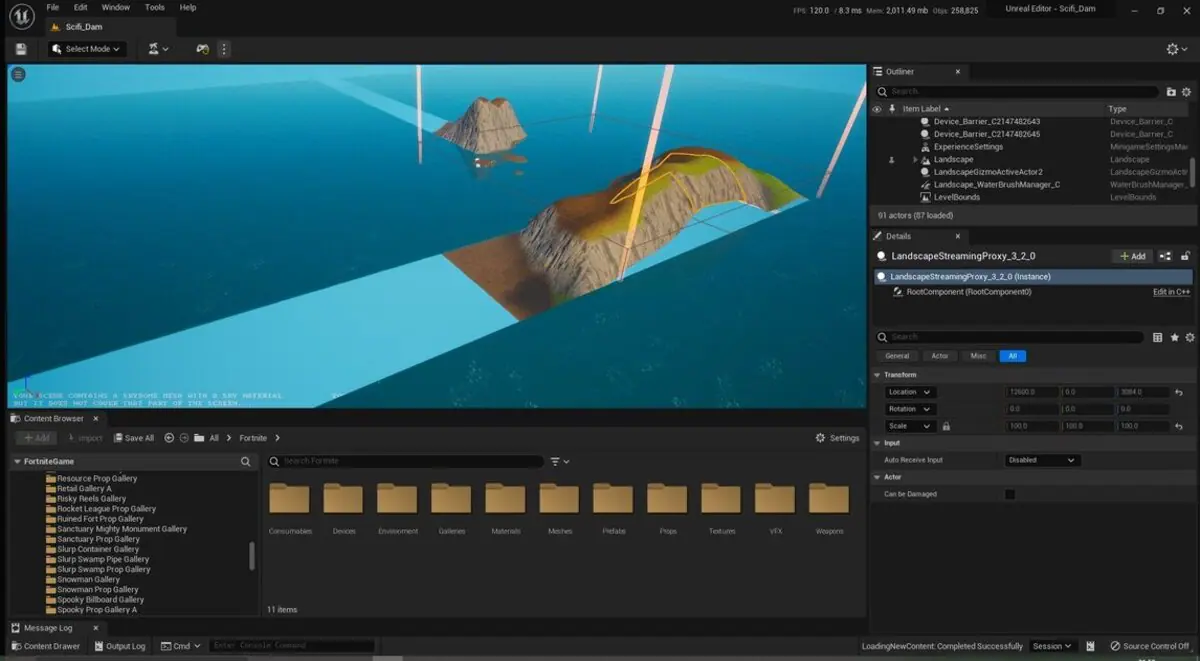This screenshot has height=661, width=1200.
Task: Expand the Landscape item in Outliner
Action: click(x=915, y=160)
